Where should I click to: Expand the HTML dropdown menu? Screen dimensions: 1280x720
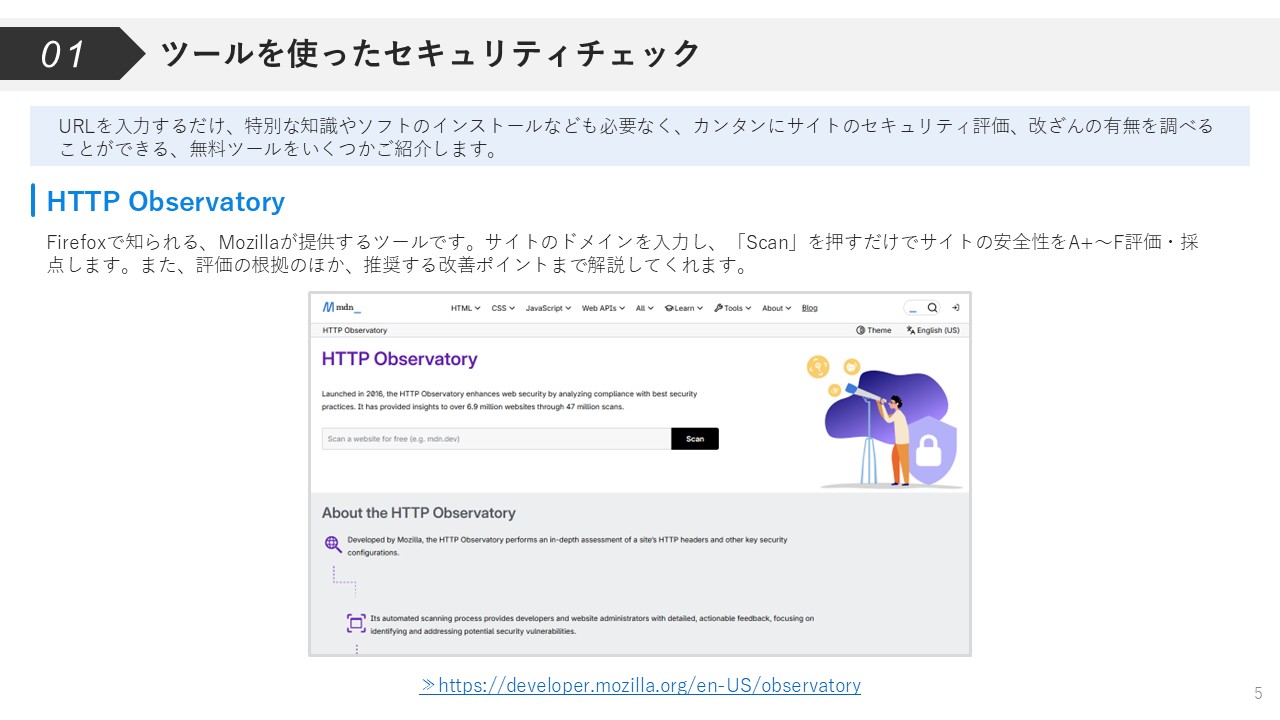tap(465, 308)
